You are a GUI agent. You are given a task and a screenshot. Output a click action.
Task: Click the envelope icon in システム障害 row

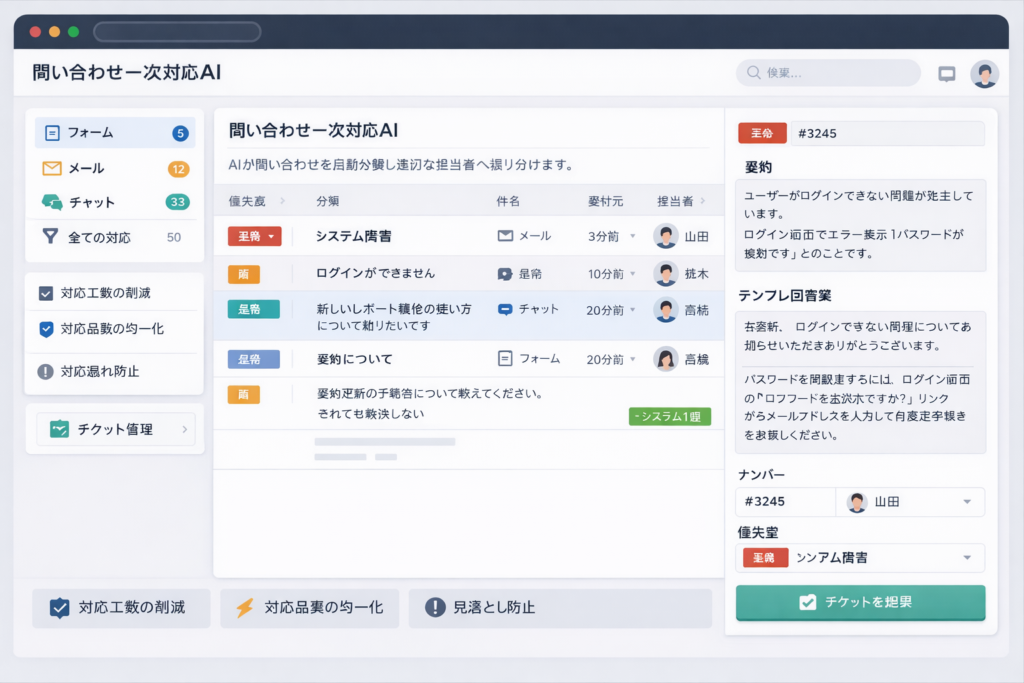[x=505, y=236]
